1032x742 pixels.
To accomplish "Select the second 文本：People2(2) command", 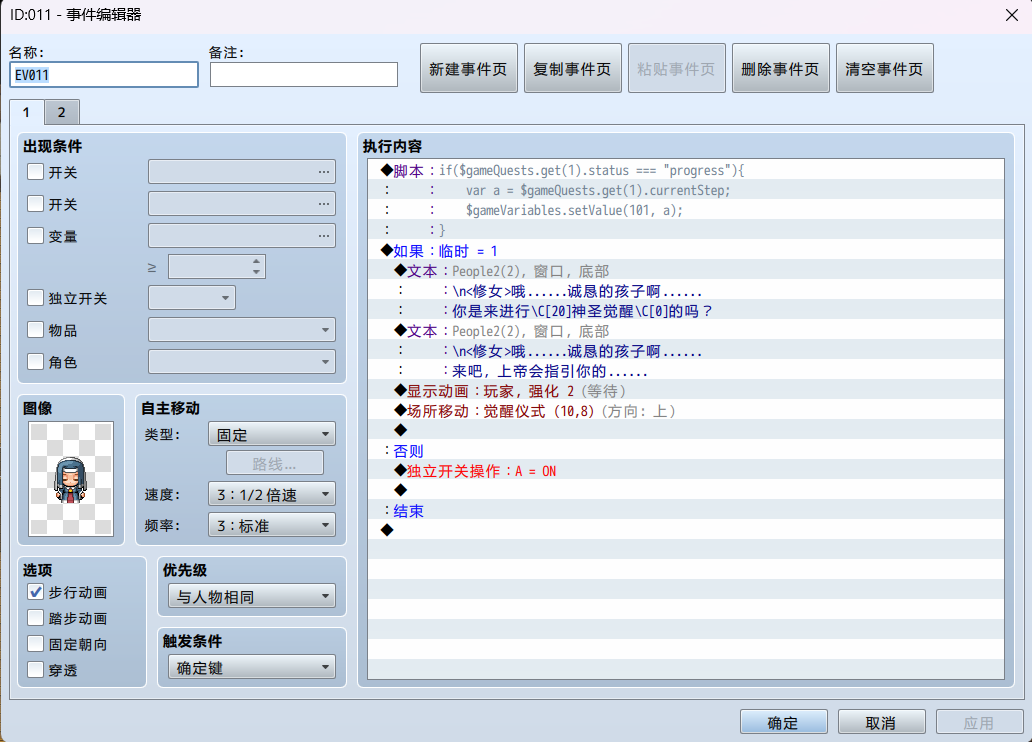I will coord(686,331).
